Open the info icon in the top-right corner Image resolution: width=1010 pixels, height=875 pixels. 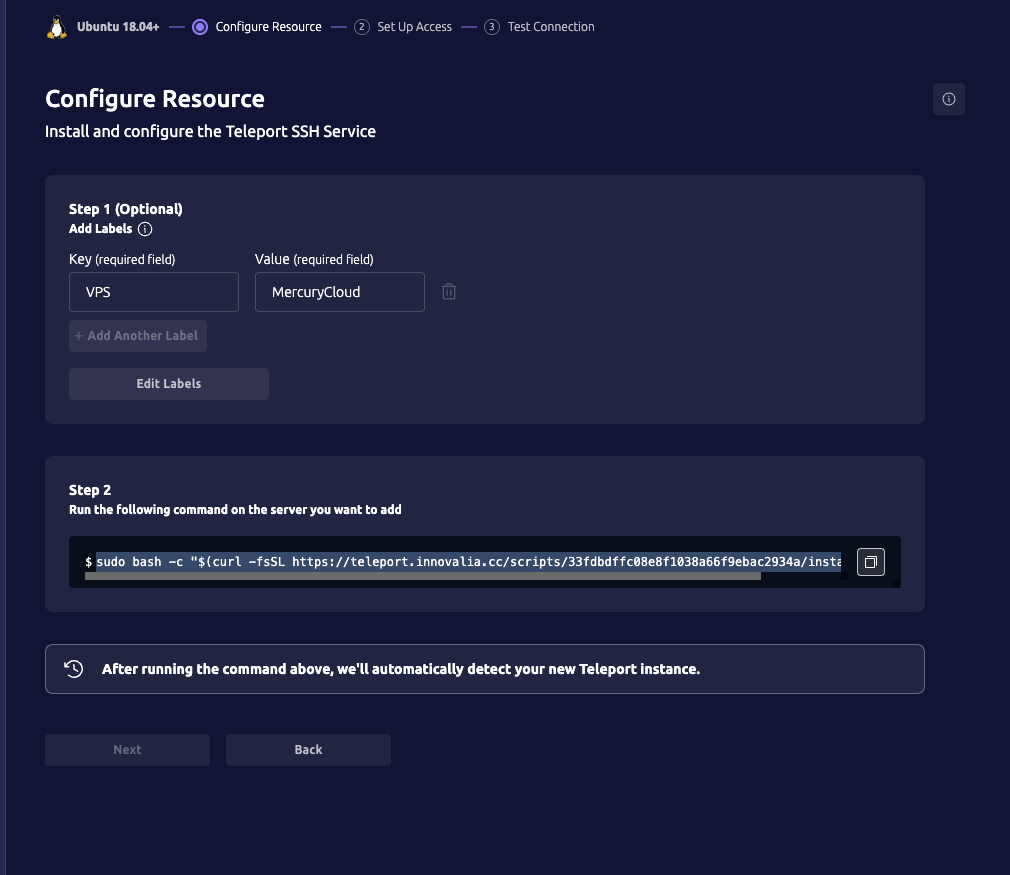point(948,99)
